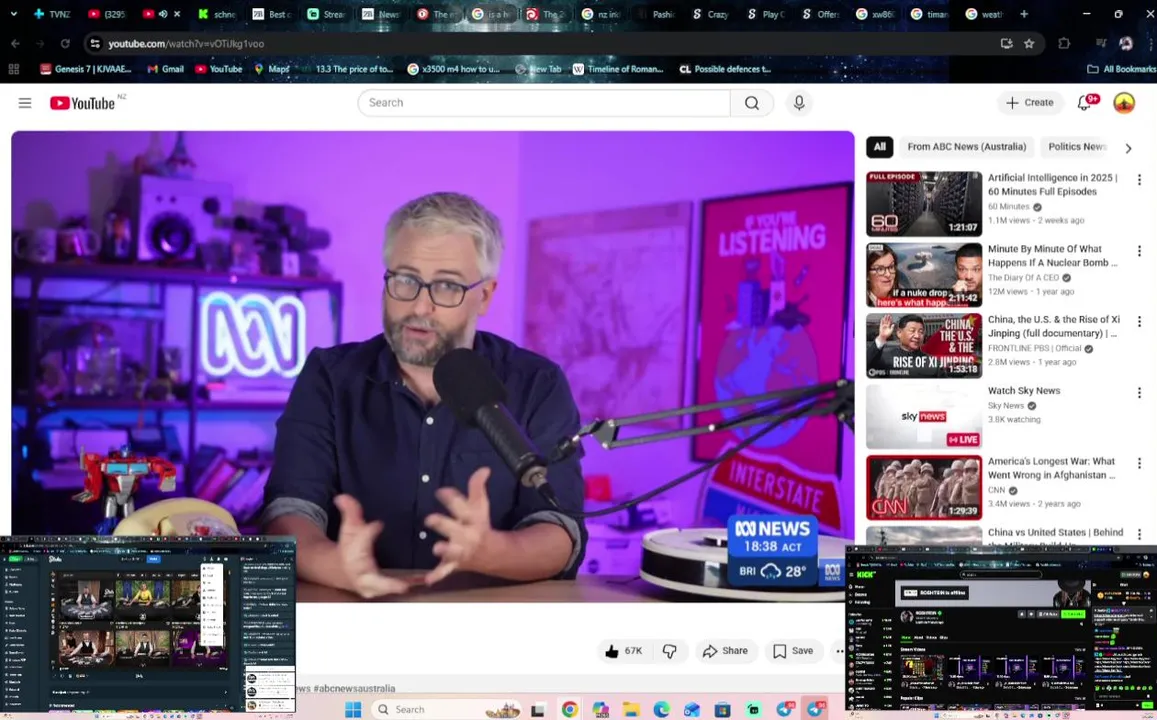1157x720 pixels.
Task: Open China, the U.S. & Xi Jinping thumbnail
Action: [x=924, y=345]
